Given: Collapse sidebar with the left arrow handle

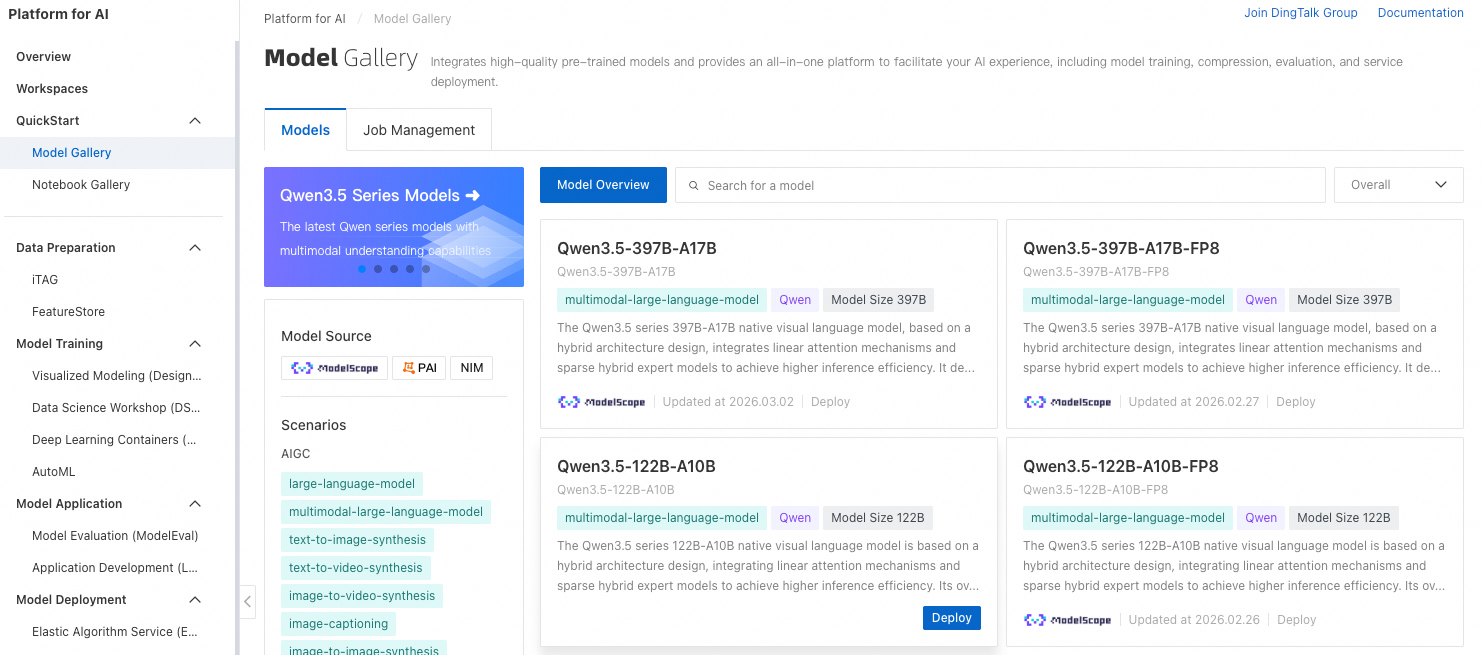Looking at the screenshot, I should point(248,602).
